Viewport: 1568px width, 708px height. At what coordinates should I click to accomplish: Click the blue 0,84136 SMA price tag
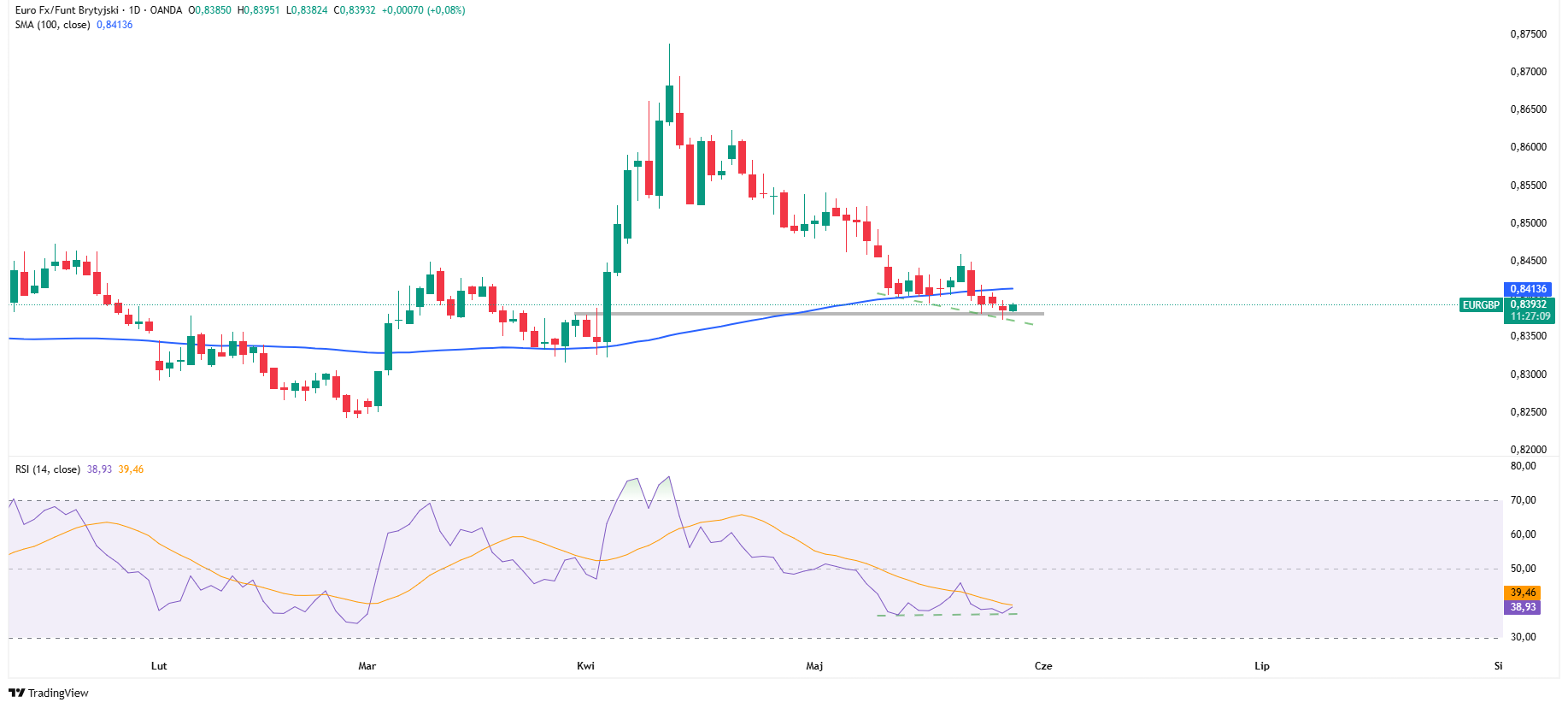pos(1528,289)
